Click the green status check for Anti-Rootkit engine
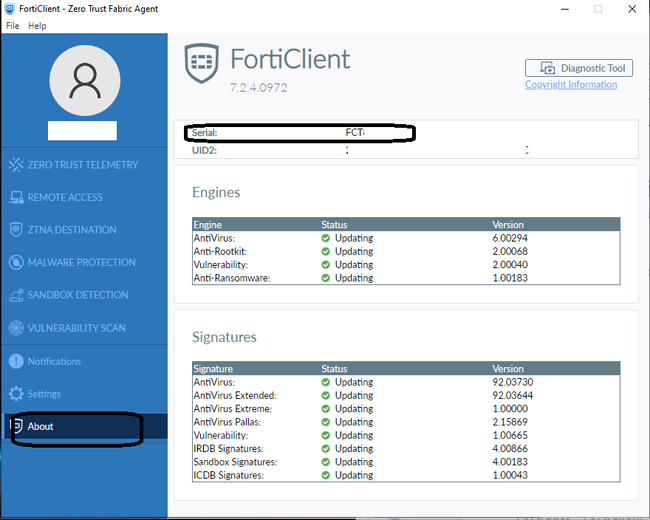 [325, 251]
